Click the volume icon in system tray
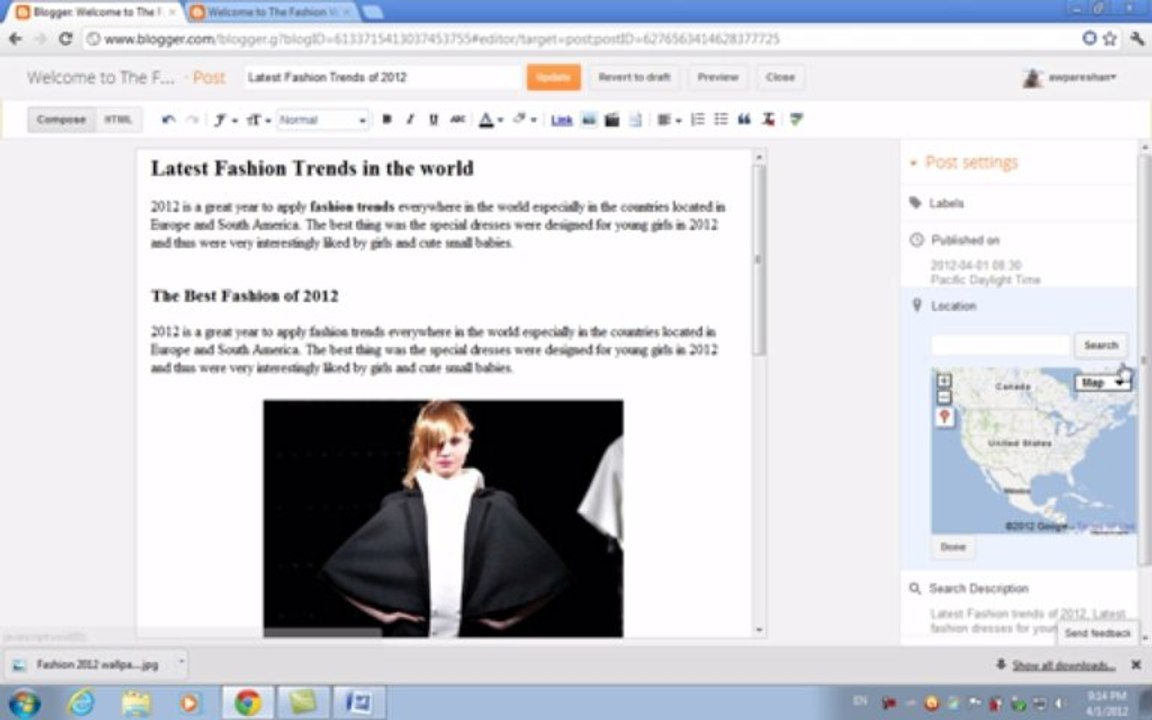The image size is (1152, 720). [x=1058, y=704]
